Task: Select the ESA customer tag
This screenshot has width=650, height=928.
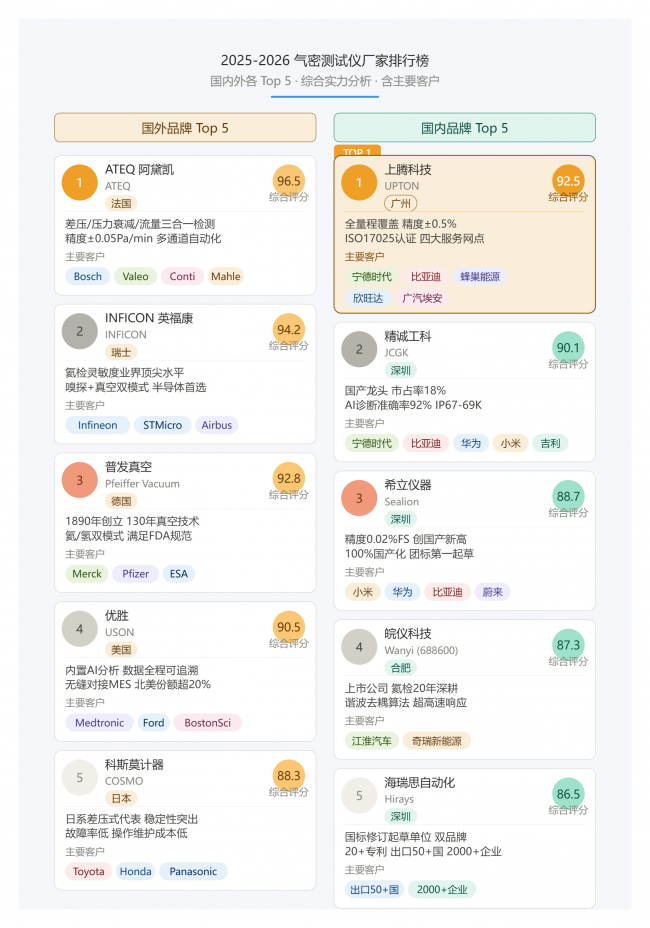Action: (x=179, y=573)
